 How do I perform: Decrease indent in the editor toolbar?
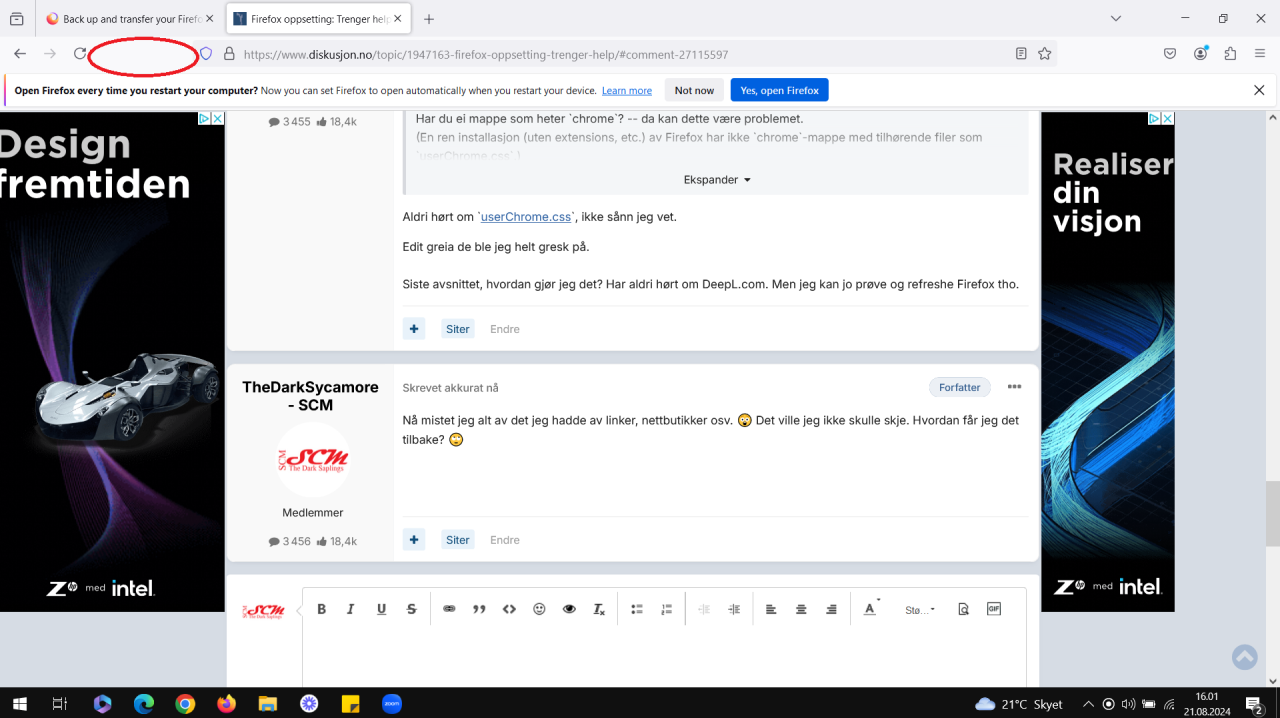pos(704,609)
